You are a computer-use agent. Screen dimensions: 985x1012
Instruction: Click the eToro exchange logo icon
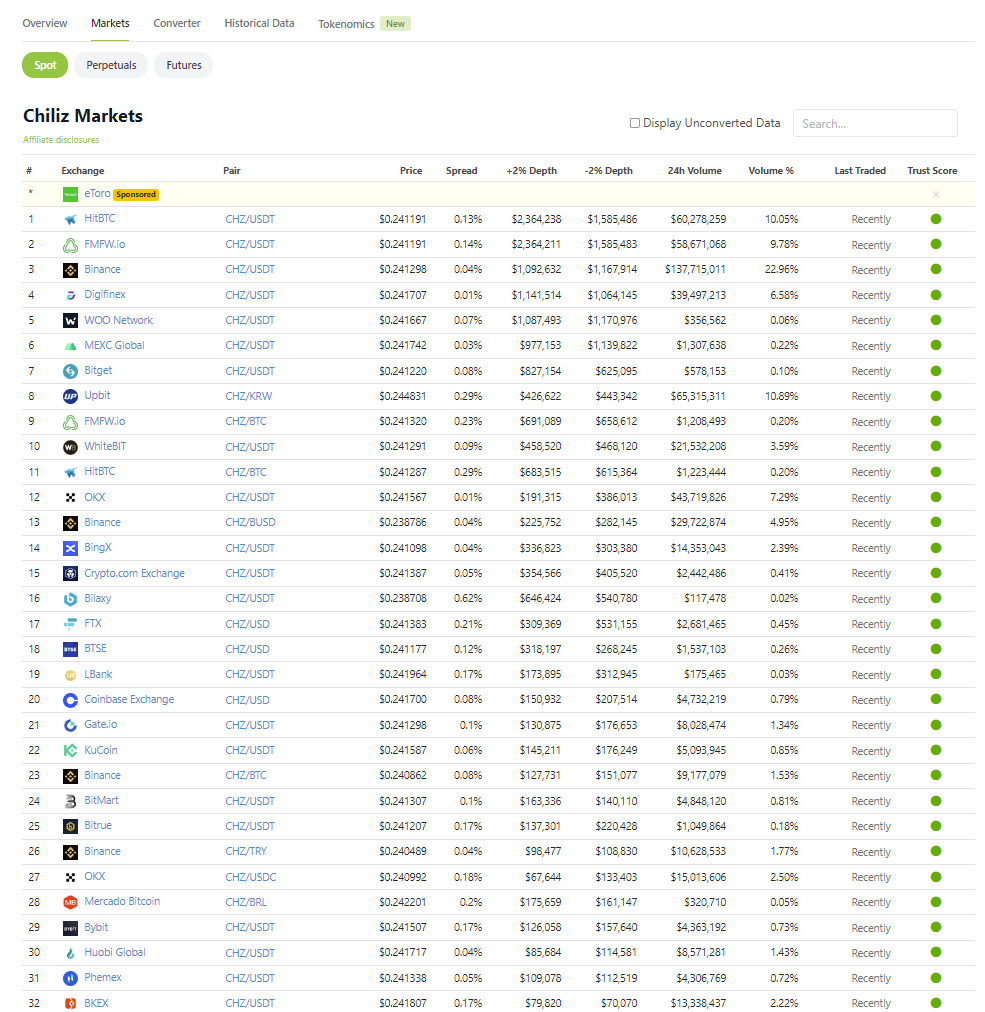click(70, 194)
